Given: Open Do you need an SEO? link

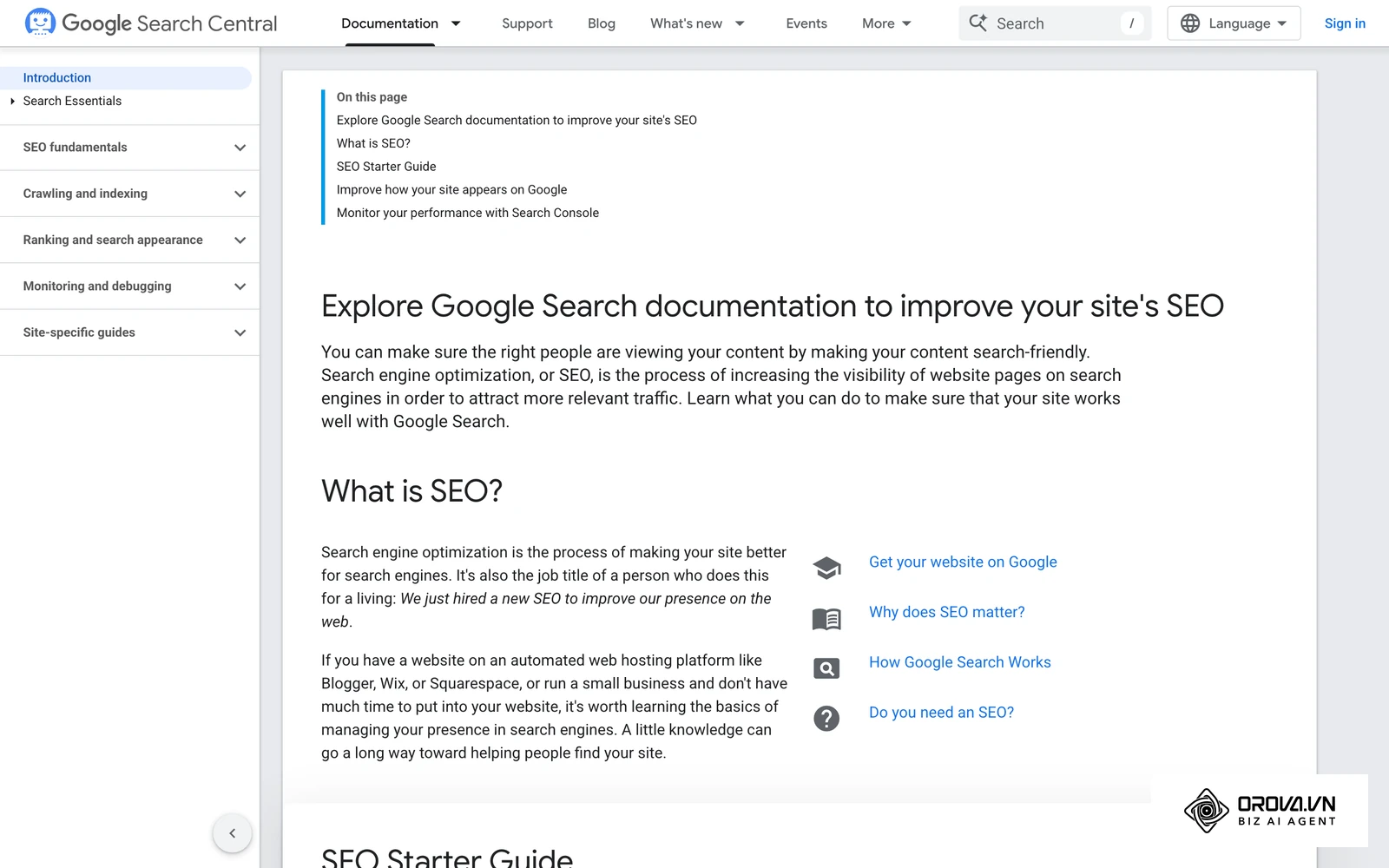Looking at the screenshot, I should point(941,713).
